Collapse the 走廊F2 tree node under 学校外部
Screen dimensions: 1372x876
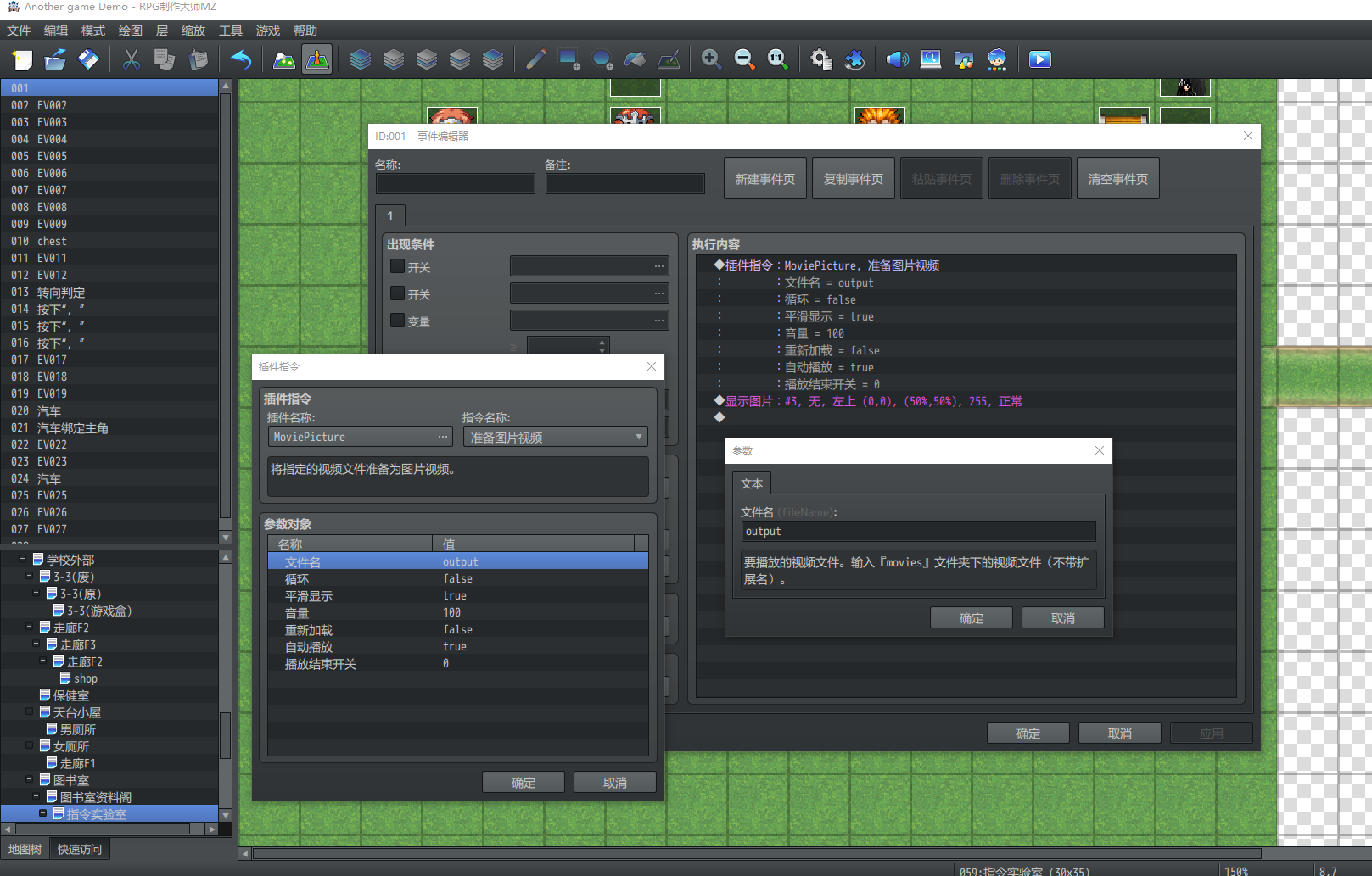[30, 627]
